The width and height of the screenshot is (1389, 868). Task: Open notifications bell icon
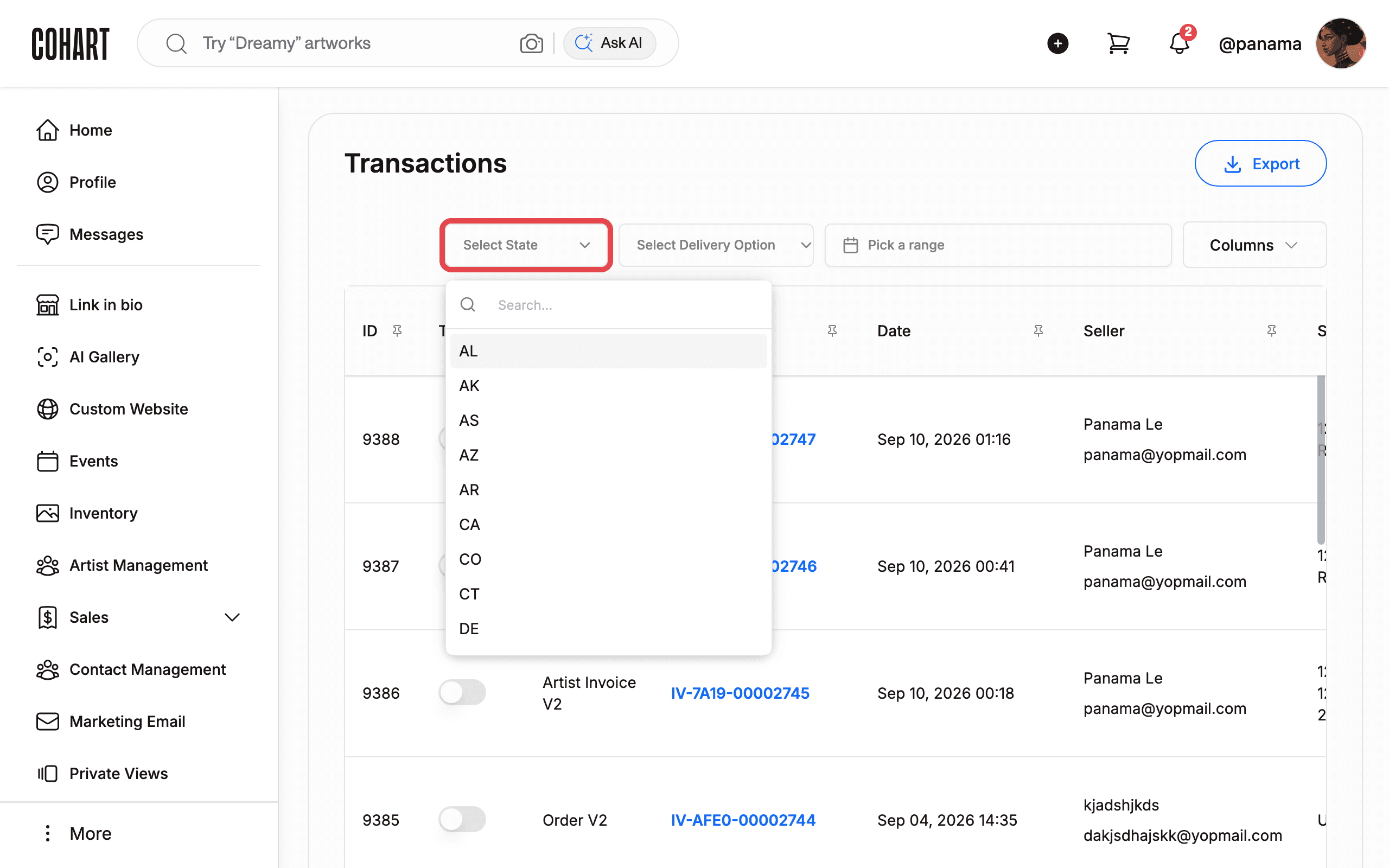click(1179, 43)
